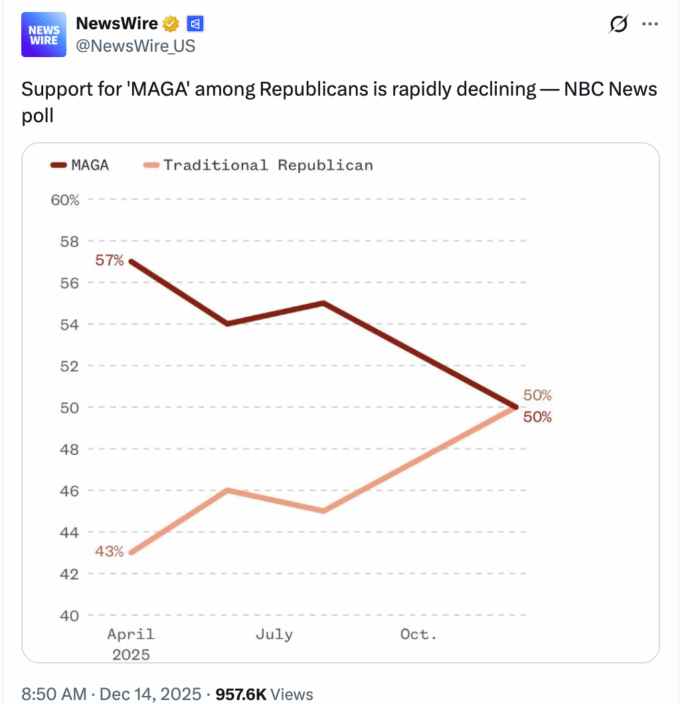
Task: Open the three-dot more options menu
Action: point(650,24)
